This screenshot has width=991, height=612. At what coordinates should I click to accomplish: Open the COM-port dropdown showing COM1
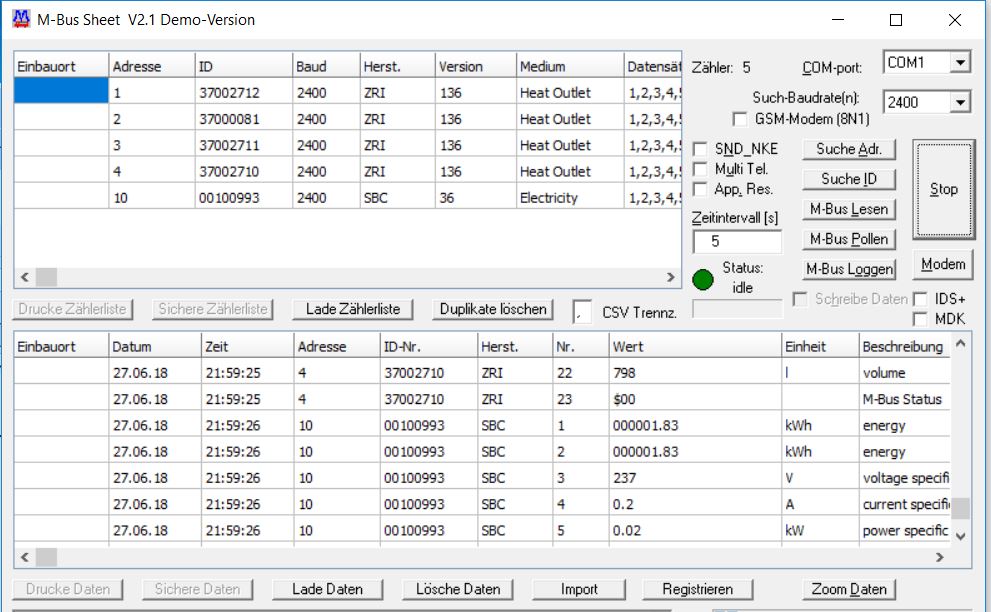click(960, 63)
